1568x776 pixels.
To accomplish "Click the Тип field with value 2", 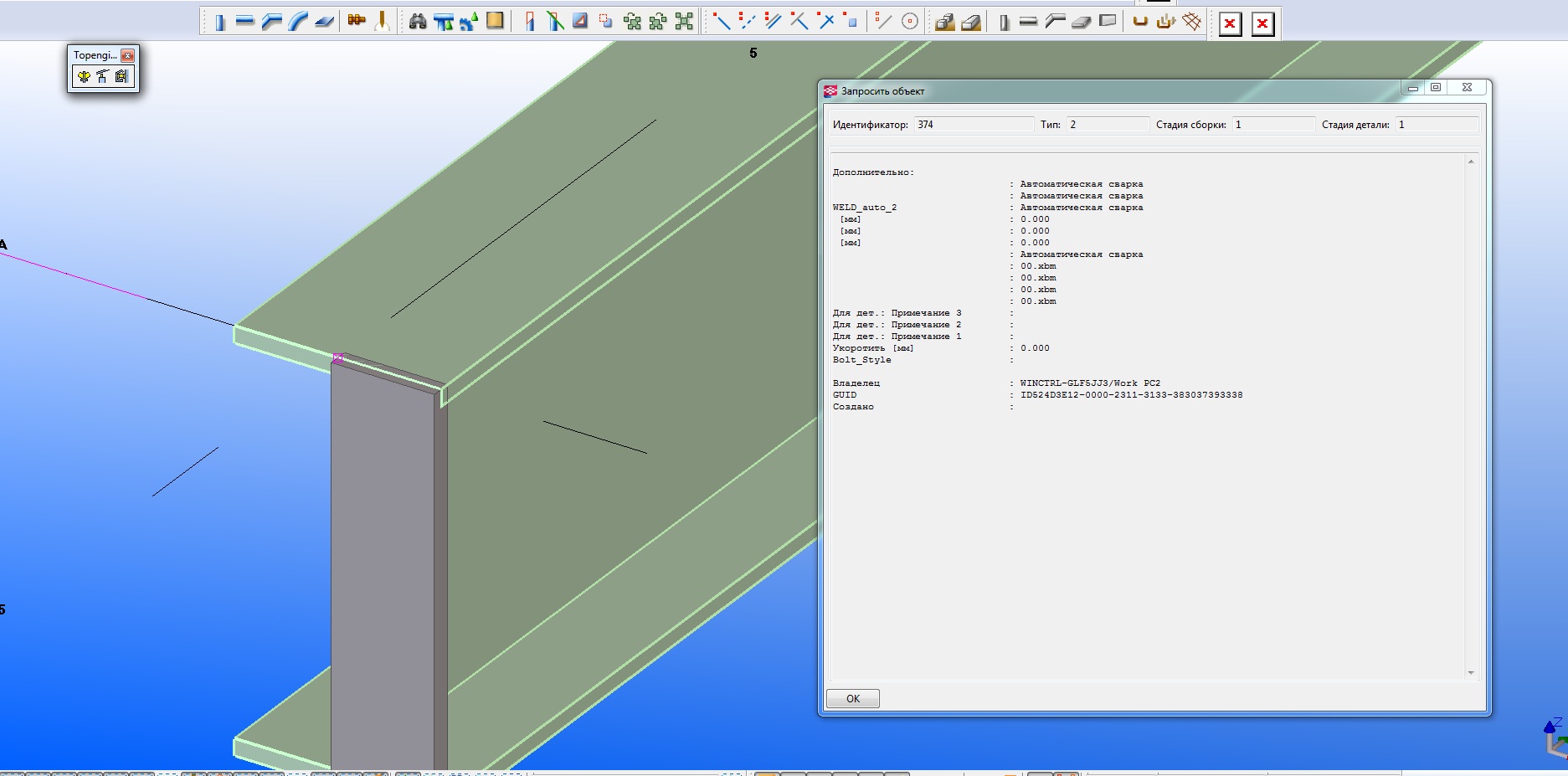I will 1107,125.
